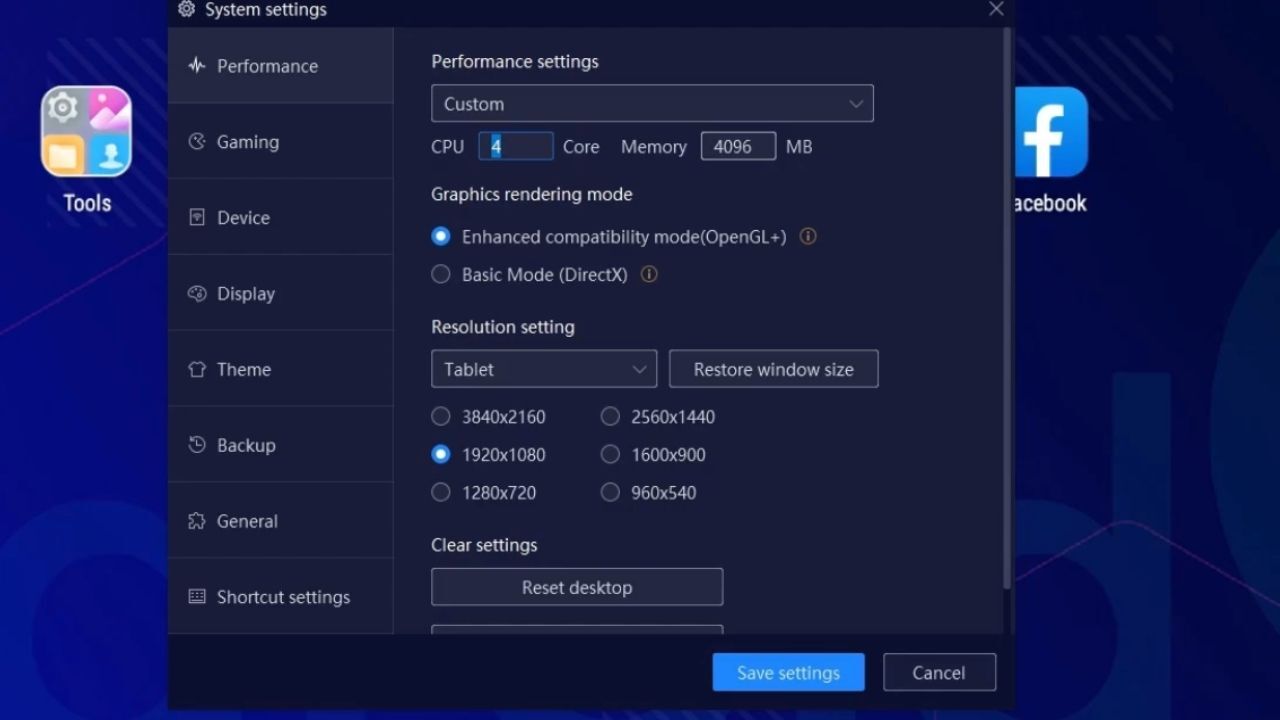Click the Performance pulse icon in sidebar
1280x720 pixels.
[x=197, y=66]
